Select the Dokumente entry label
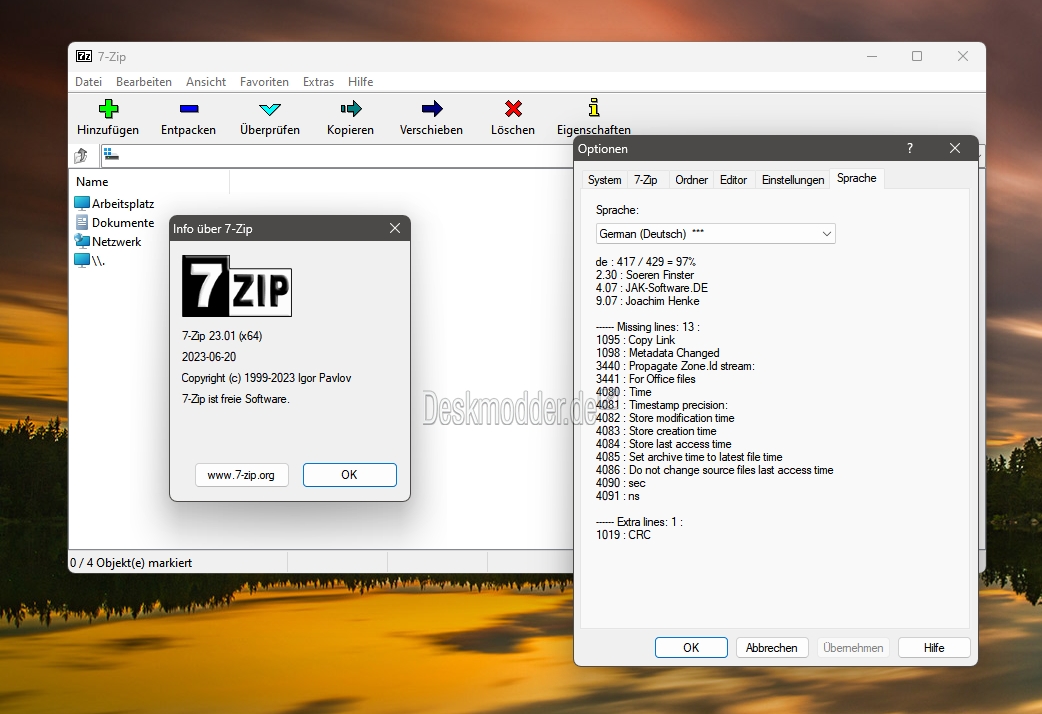The height and width of the screenshot is (714, 1042). 123,223
